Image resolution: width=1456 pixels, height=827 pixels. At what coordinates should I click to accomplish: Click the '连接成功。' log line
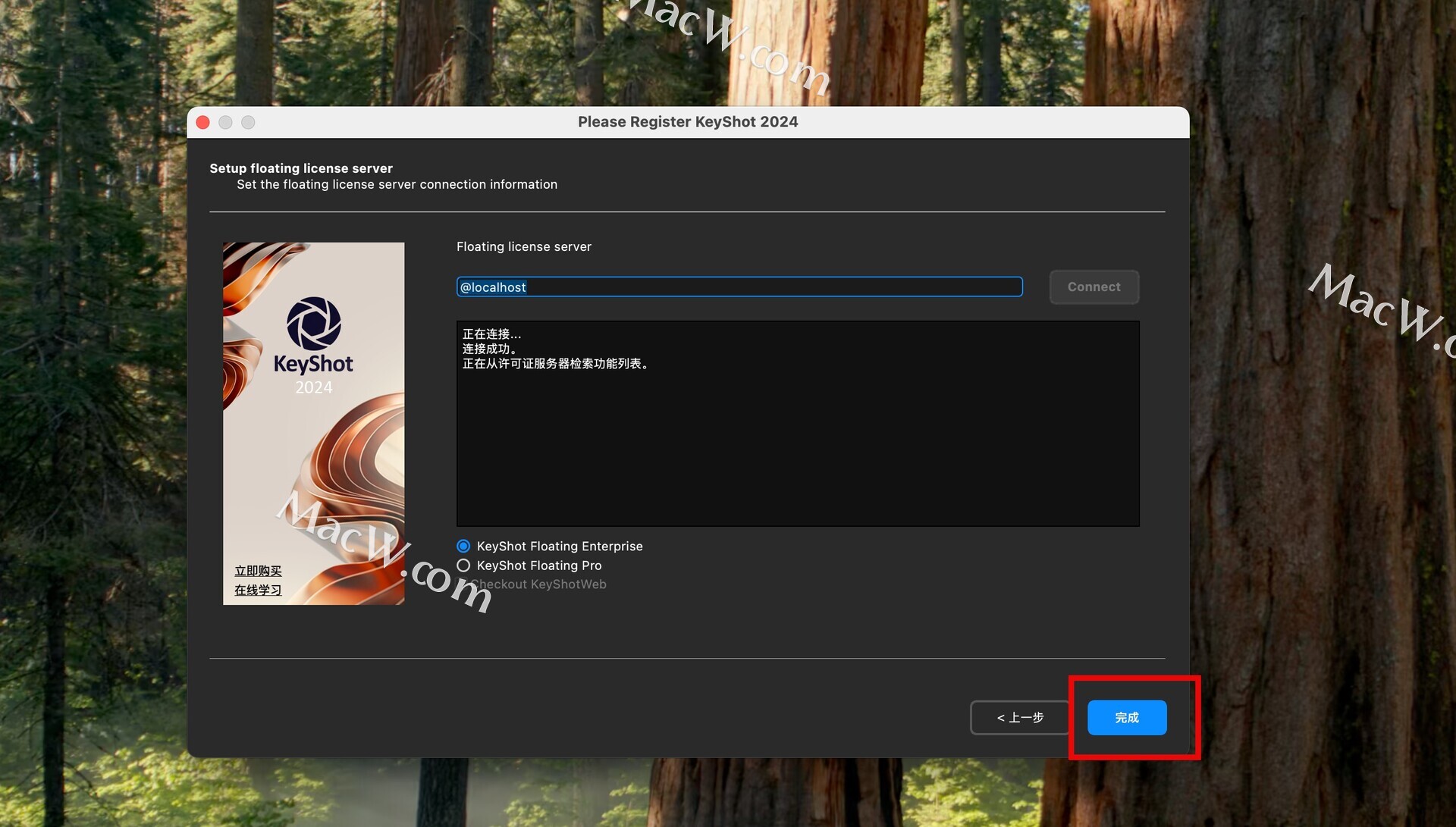pos(490,349)
